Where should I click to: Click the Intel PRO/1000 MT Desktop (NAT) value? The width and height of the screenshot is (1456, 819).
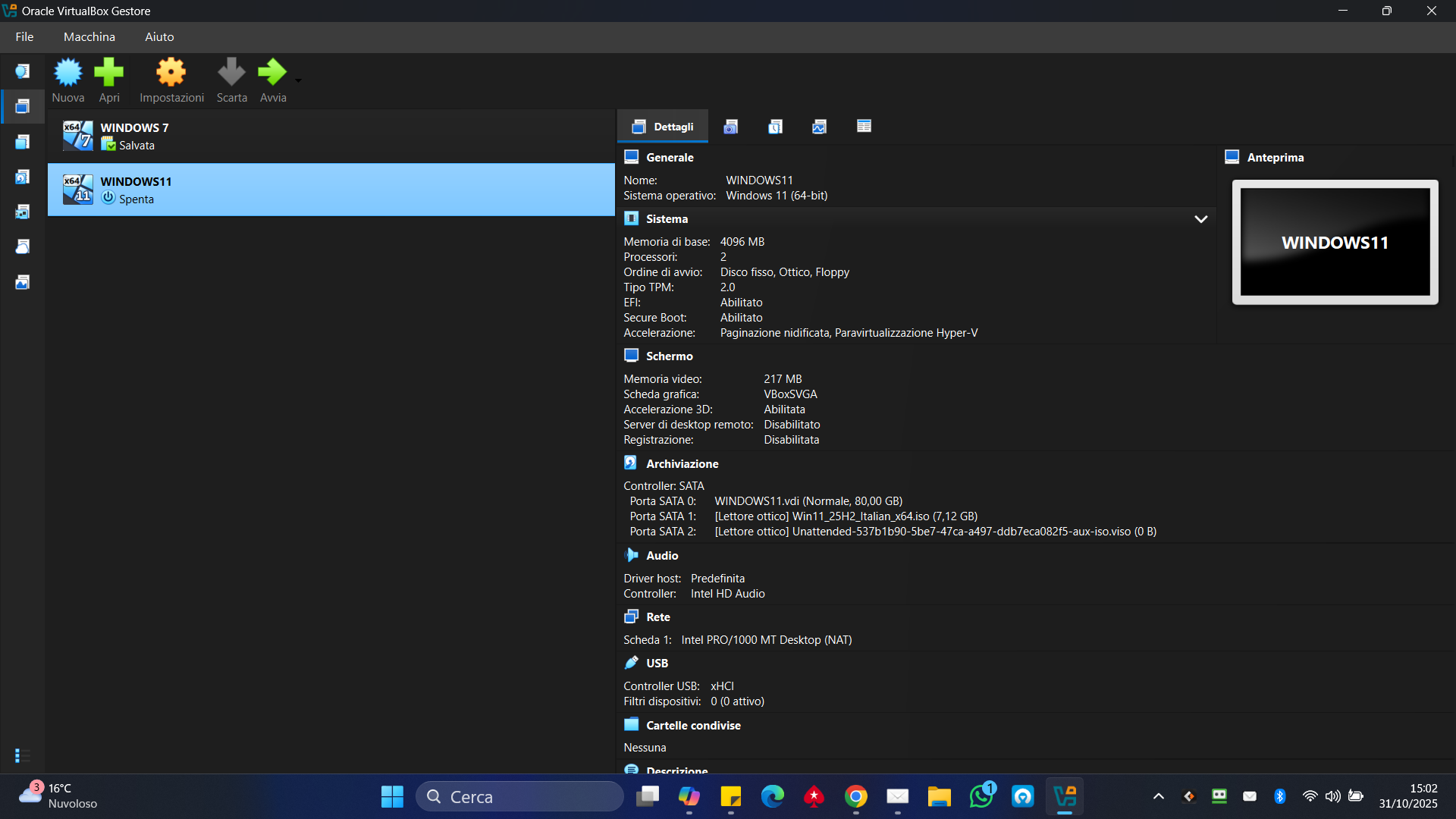(767, 640)
